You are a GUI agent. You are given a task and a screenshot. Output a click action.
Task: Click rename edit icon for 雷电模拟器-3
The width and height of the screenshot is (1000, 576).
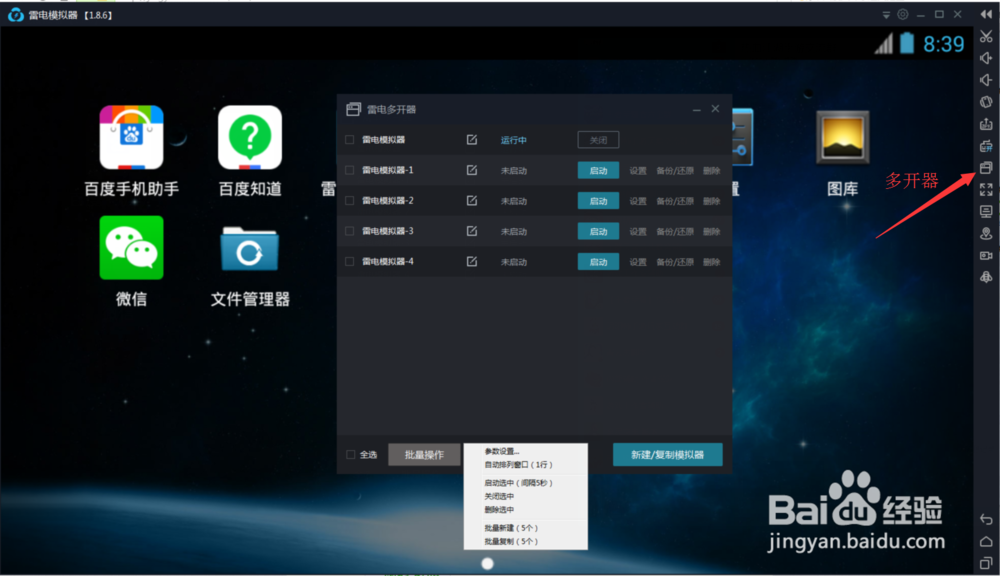472,231
